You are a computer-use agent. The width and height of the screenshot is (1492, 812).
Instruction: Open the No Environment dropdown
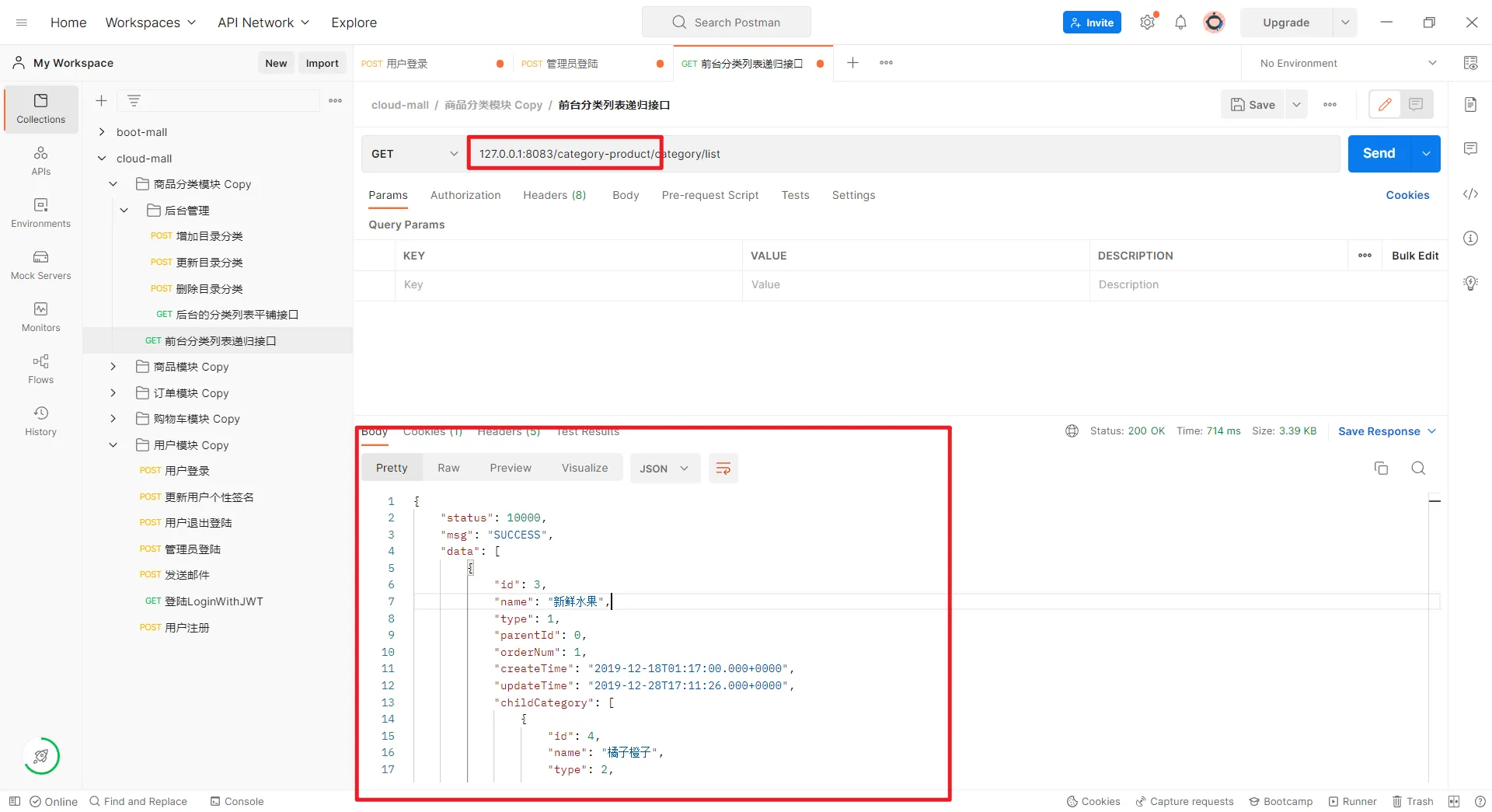tap(1348, 63)
